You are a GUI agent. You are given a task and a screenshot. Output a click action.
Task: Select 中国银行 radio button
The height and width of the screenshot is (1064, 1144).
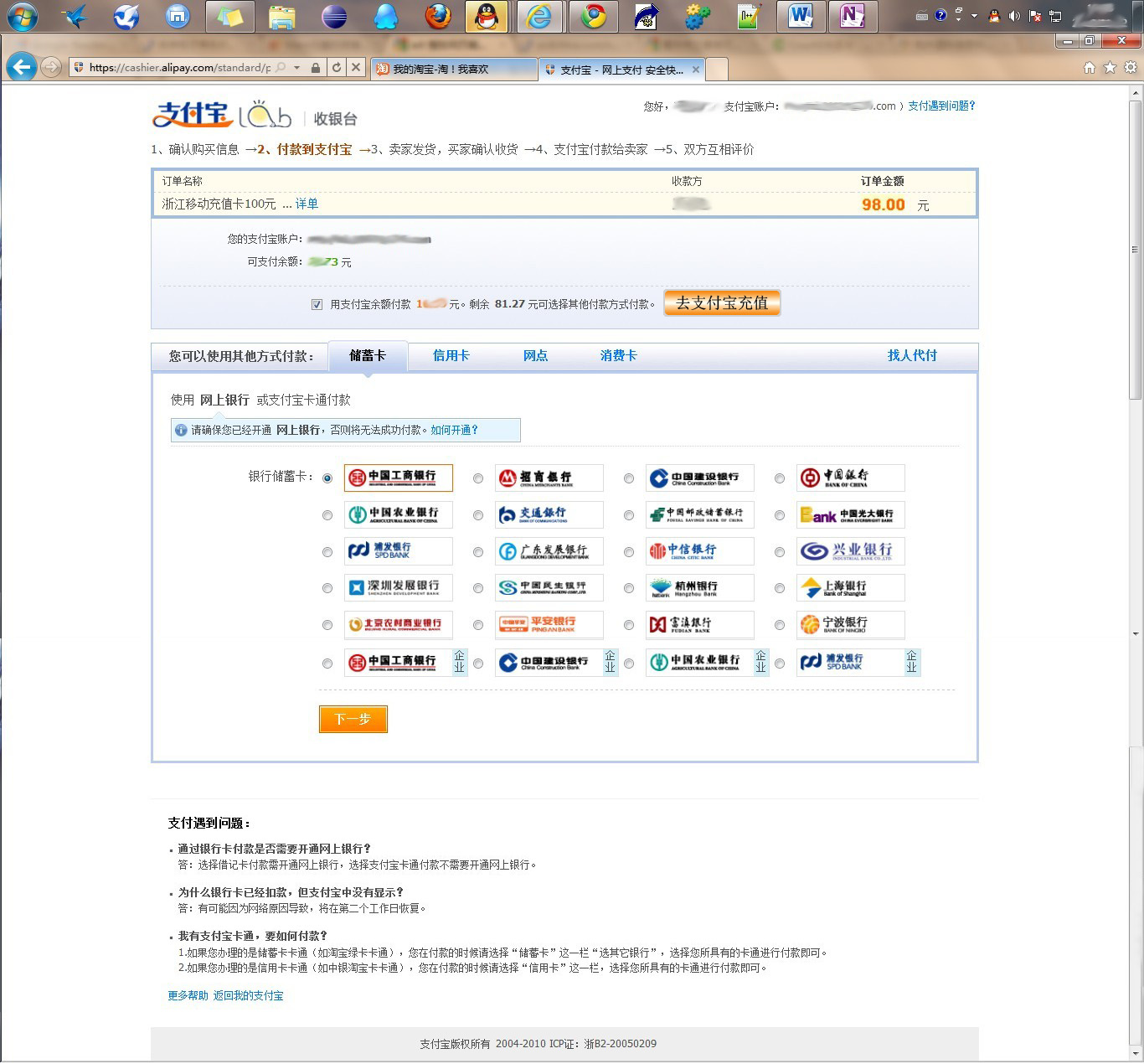[x=780, y=478]
